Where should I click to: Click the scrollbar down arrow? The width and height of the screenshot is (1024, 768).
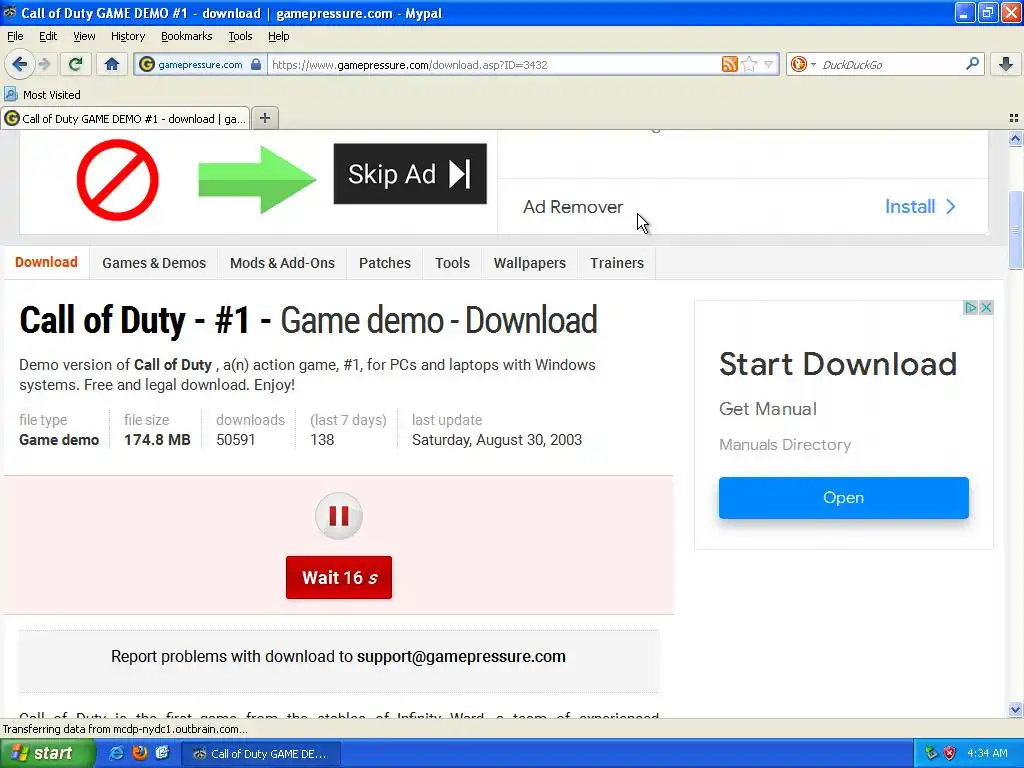[x=1015, y=709]
